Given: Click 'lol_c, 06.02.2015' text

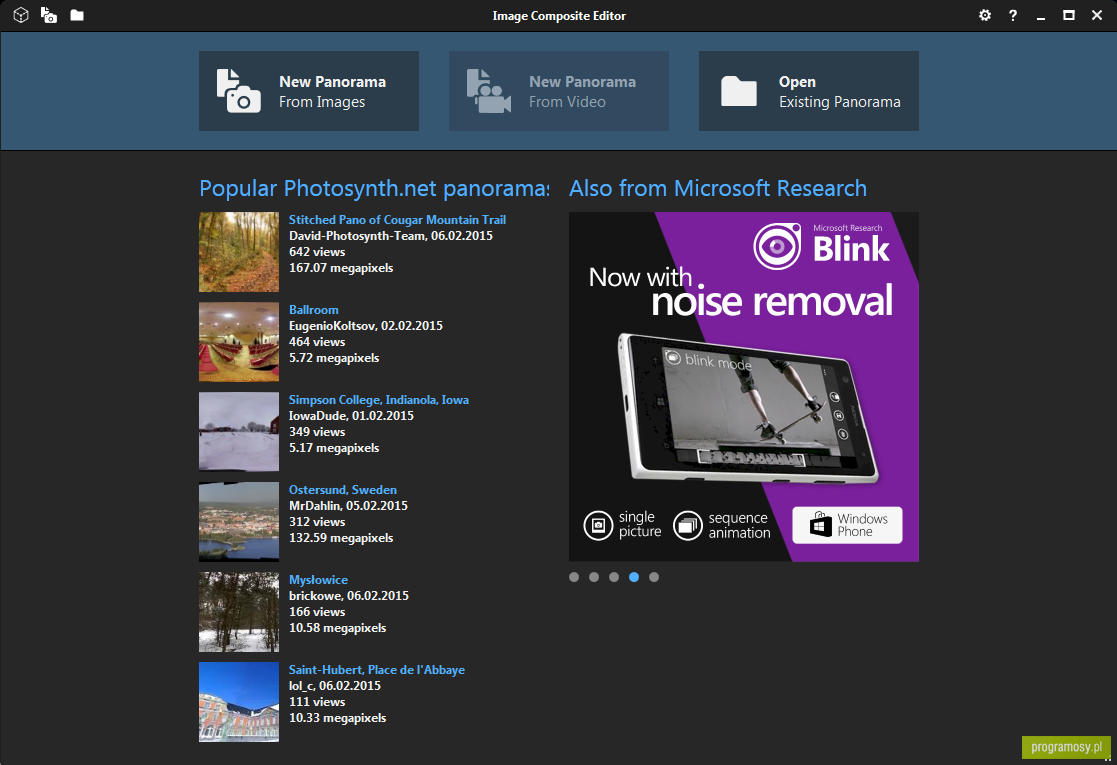Looking at the screenshot, I should [335, 686].
